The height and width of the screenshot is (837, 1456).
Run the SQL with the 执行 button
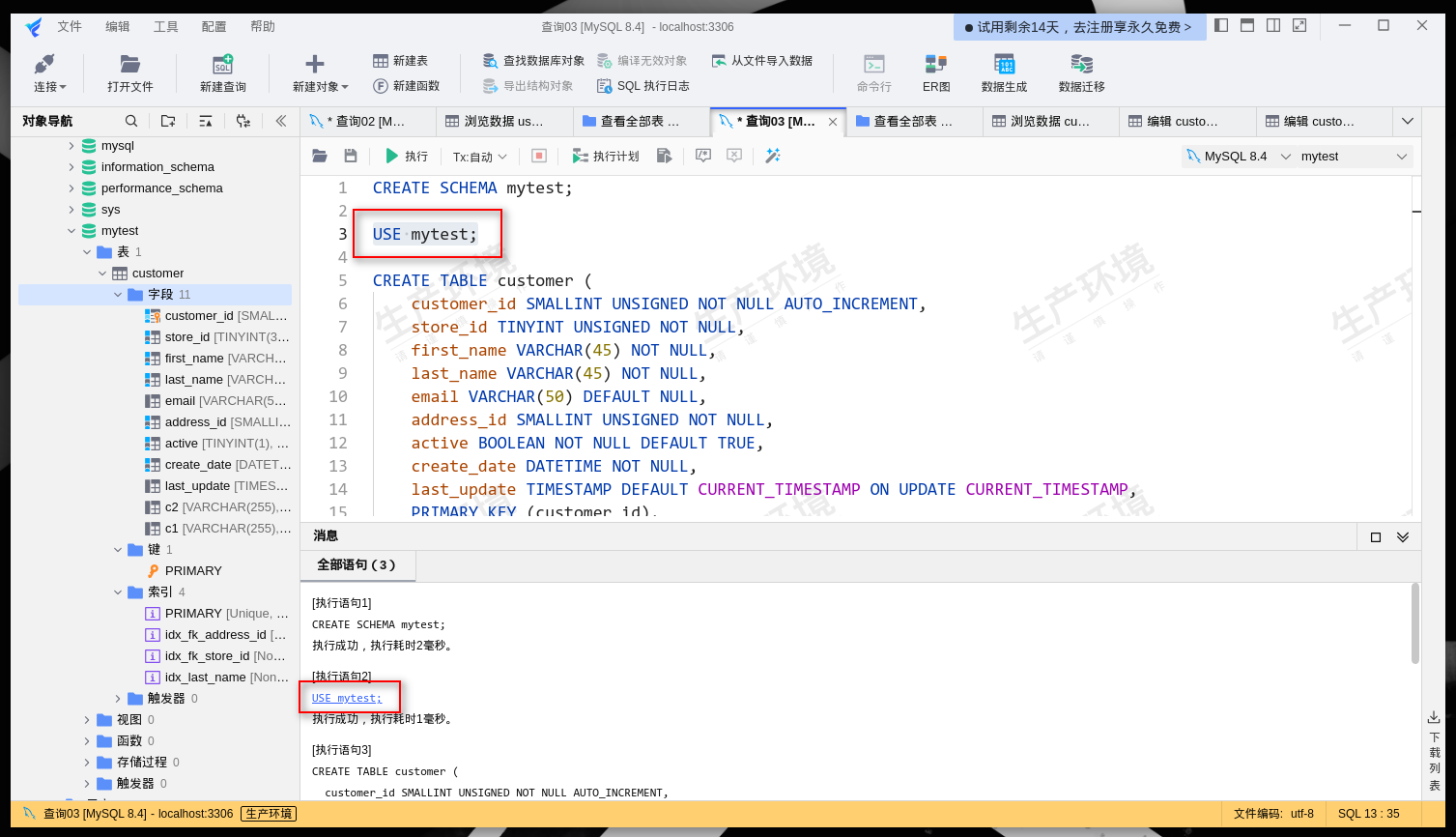406,156
